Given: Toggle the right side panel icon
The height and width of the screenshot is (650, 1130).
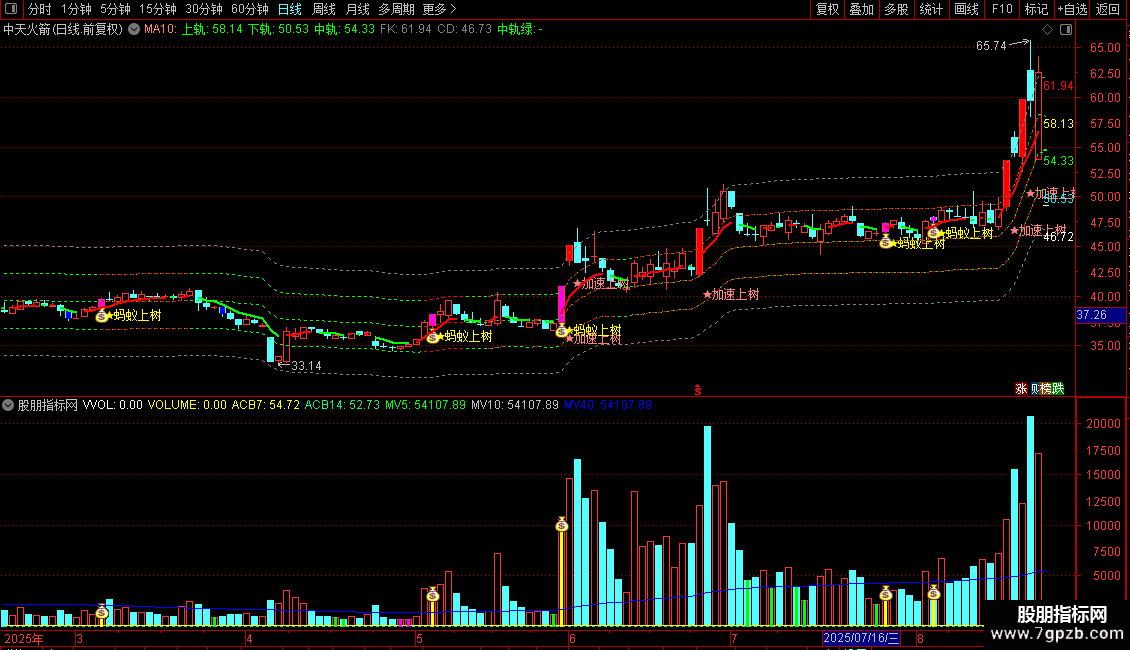Looking at the screenshot, I should 1066,30.
